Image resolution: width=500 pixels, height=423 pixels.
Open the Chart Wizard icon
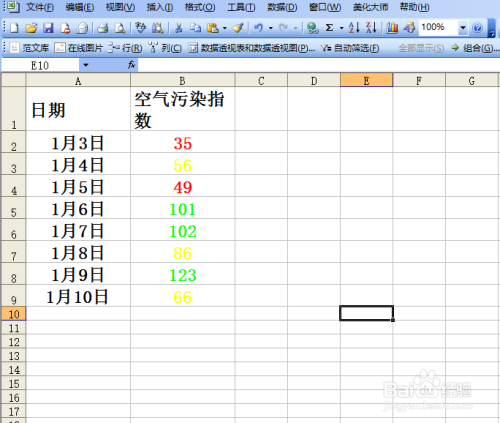point(392,28)
